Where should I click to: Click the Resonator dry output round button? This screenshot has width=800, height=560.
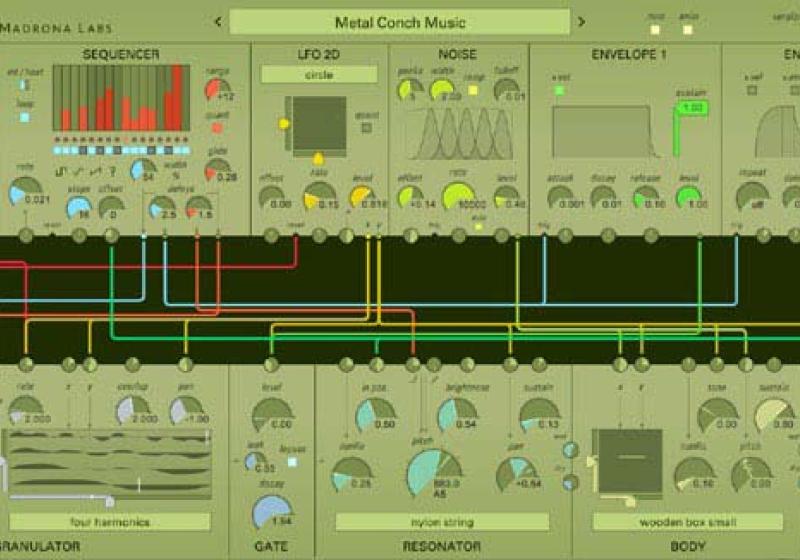570,482
